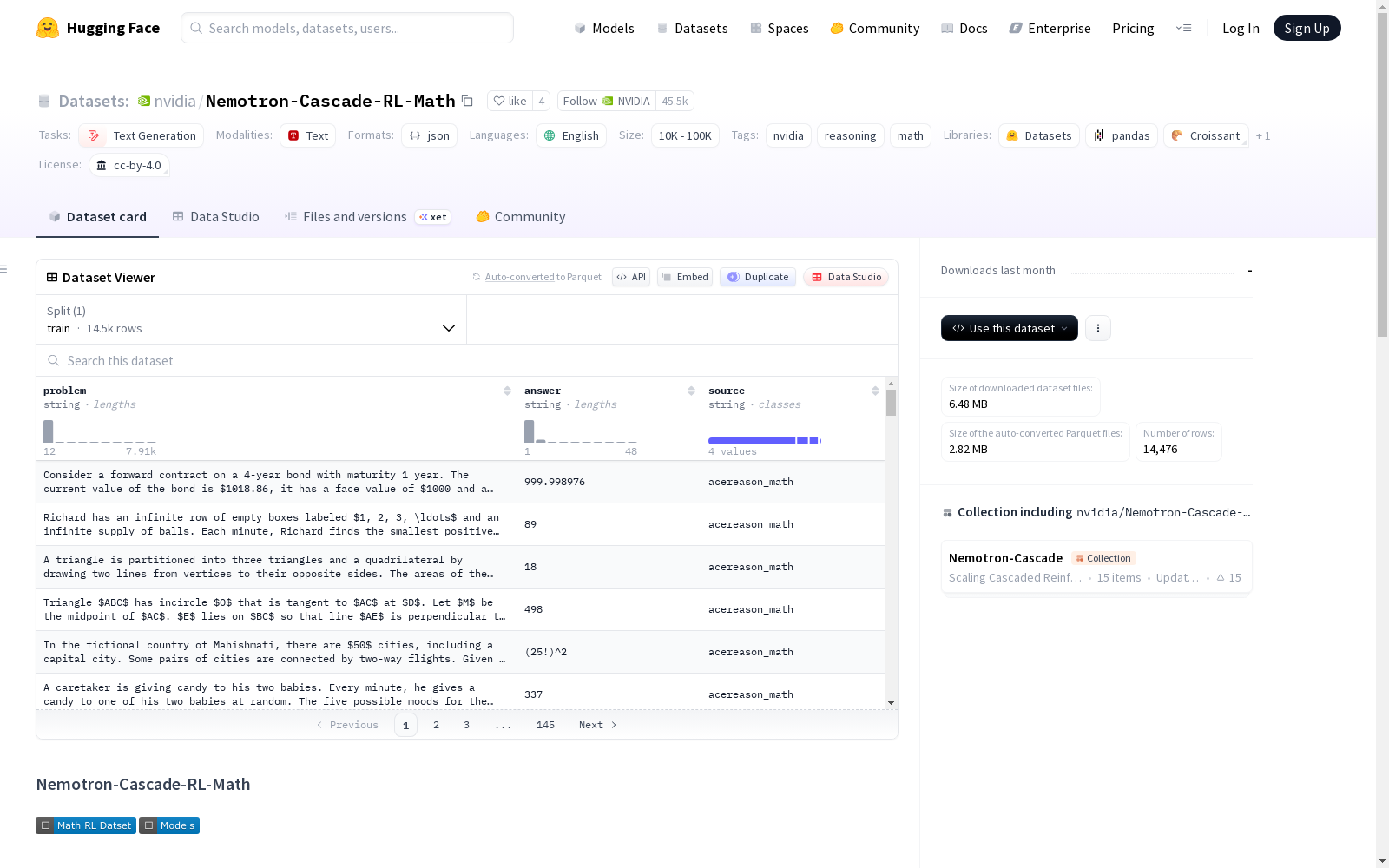Open the Use this dataset dropdown
The height and width of the screenshot is (868, 1389).
(x=1010, y=328)
